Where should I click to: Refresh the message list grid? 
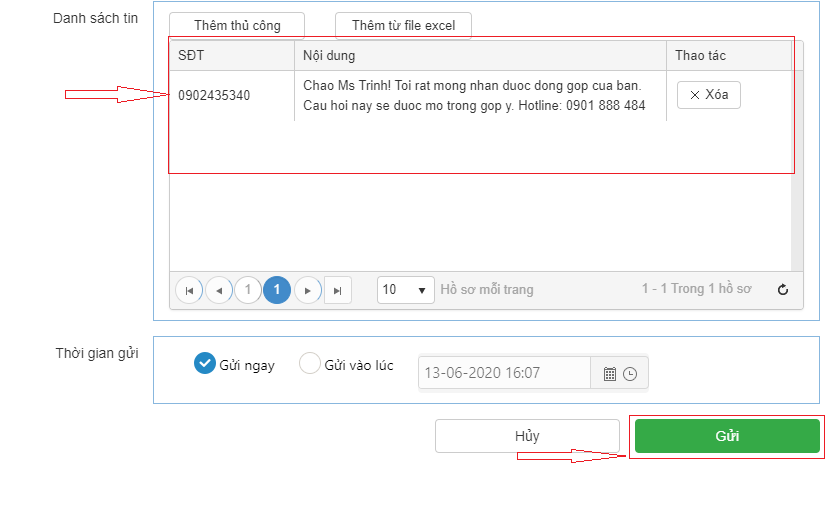pyautogui.click(x=783, y=290)
